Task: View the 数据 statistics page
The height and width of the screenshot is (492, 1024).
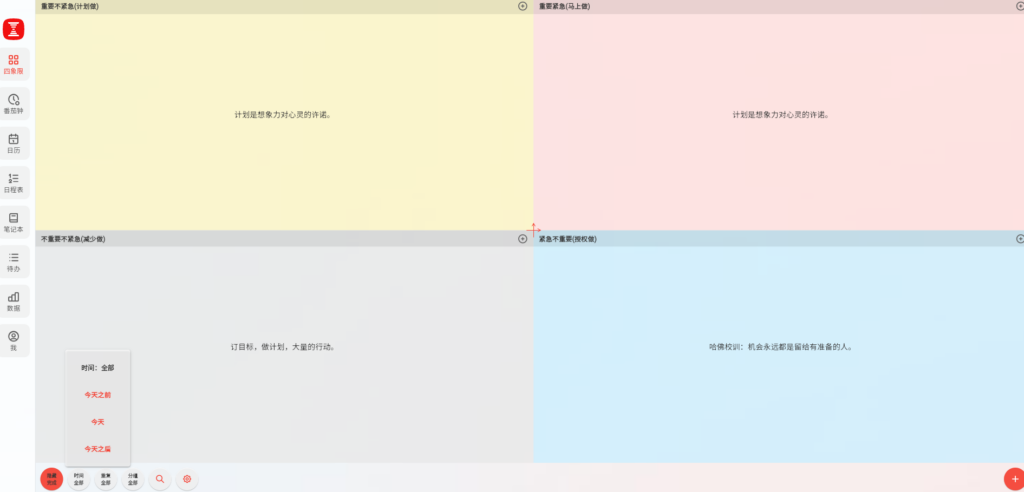Action: (x=14, y=301)
